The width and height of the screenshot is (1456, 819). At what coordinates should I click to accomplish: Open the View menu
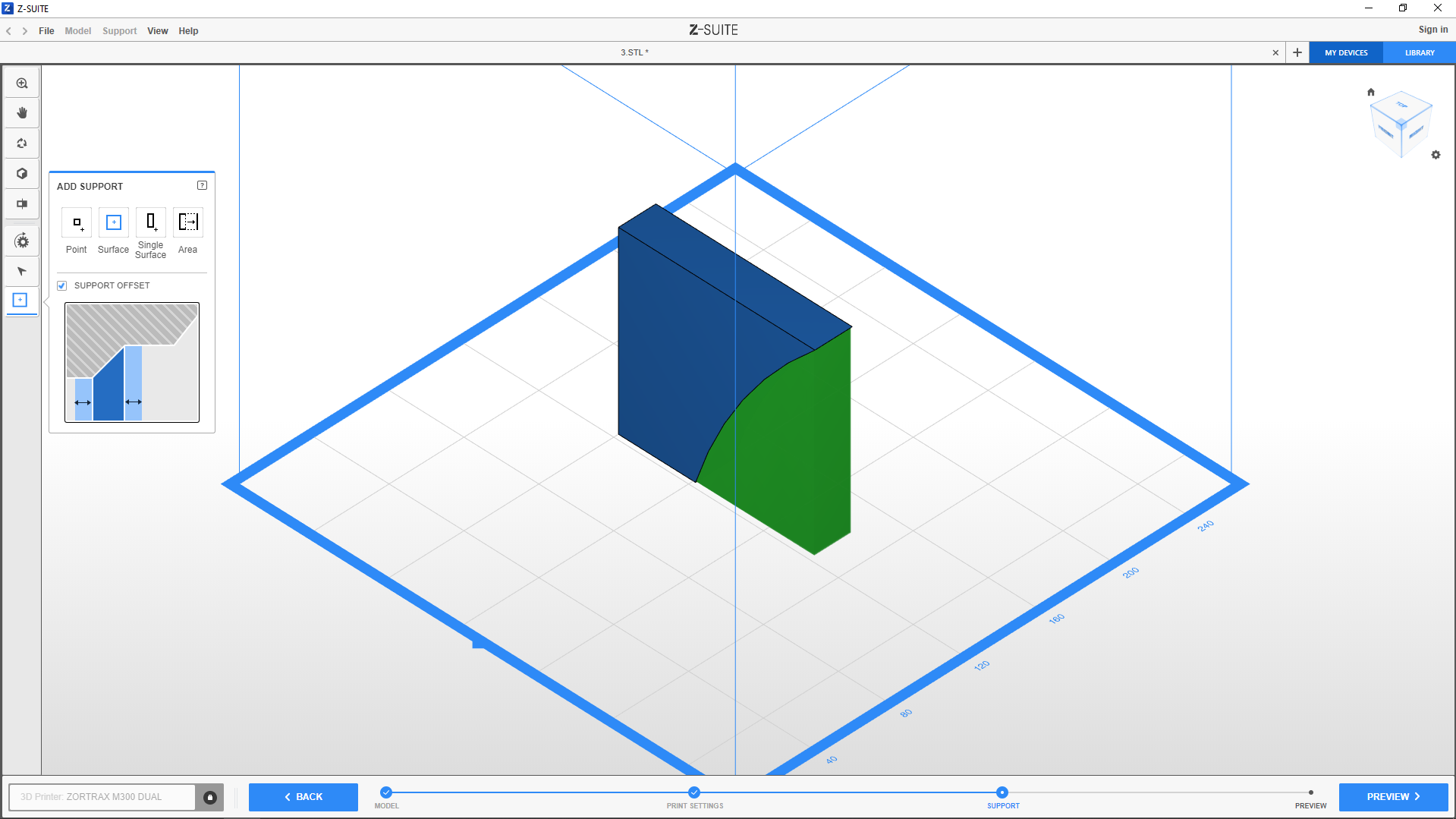click(x=157, y=31)
